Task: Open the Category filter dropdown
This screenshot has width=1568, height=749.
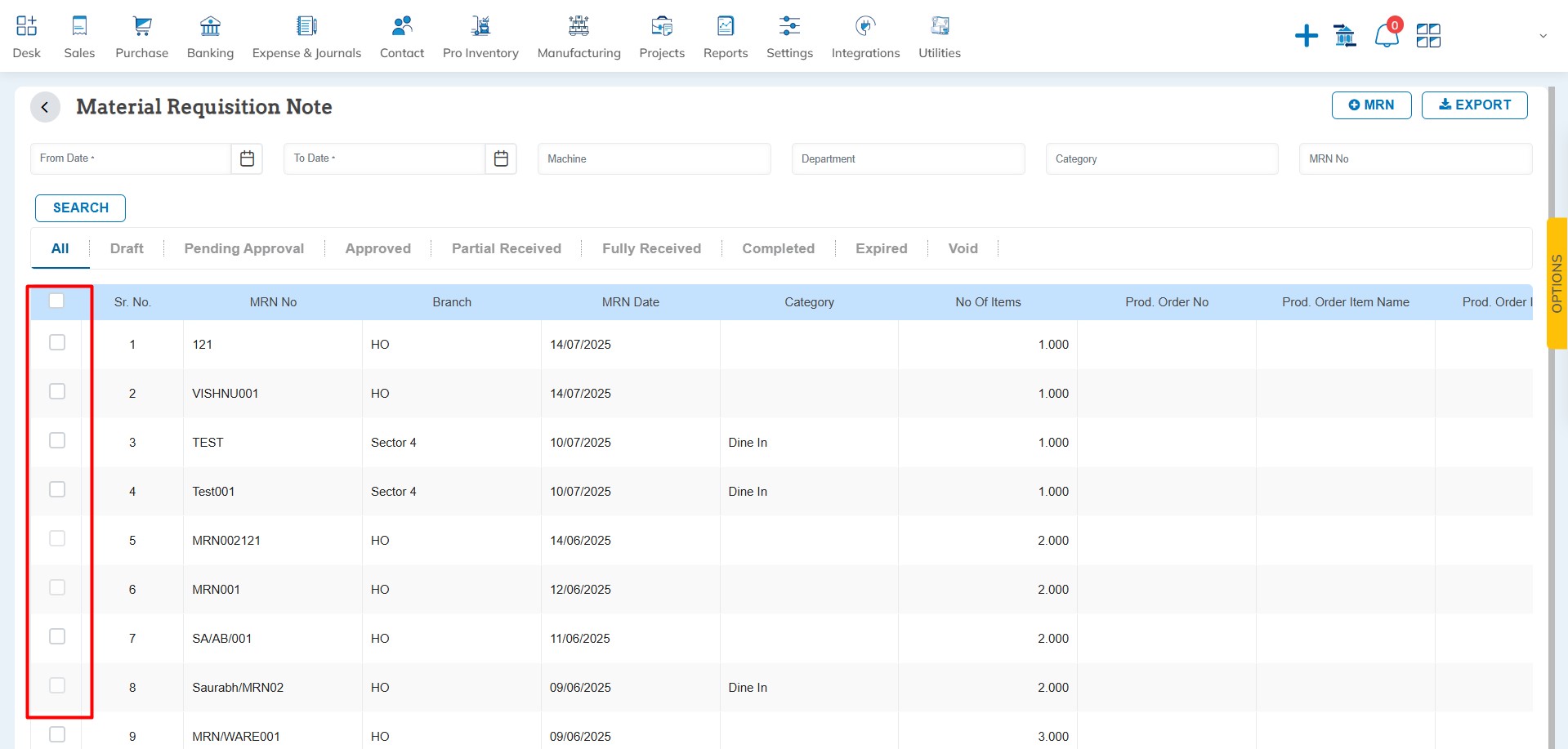Action: coord(1162,158)
